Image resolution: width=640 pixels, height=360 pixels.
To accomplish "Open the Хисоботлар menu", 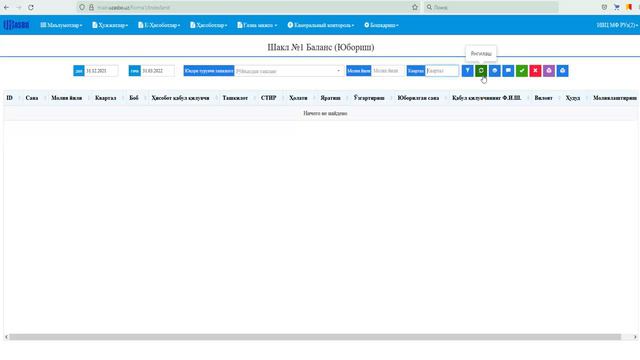I will (209, 25).
